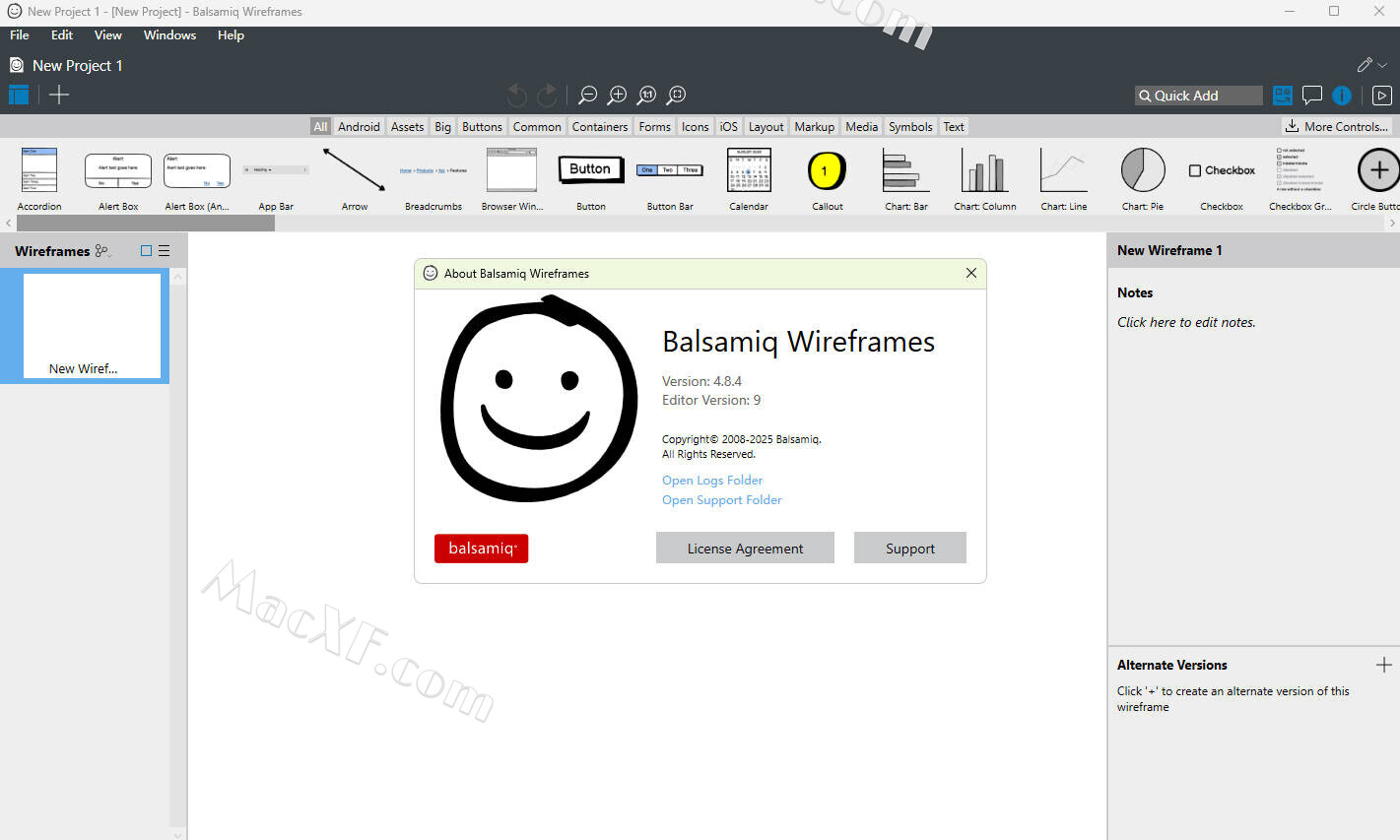Image resolution: width=1400 pixels, height=840 pixels.
Task: Start full-screen presentation mode
Action: [1382, 96]
